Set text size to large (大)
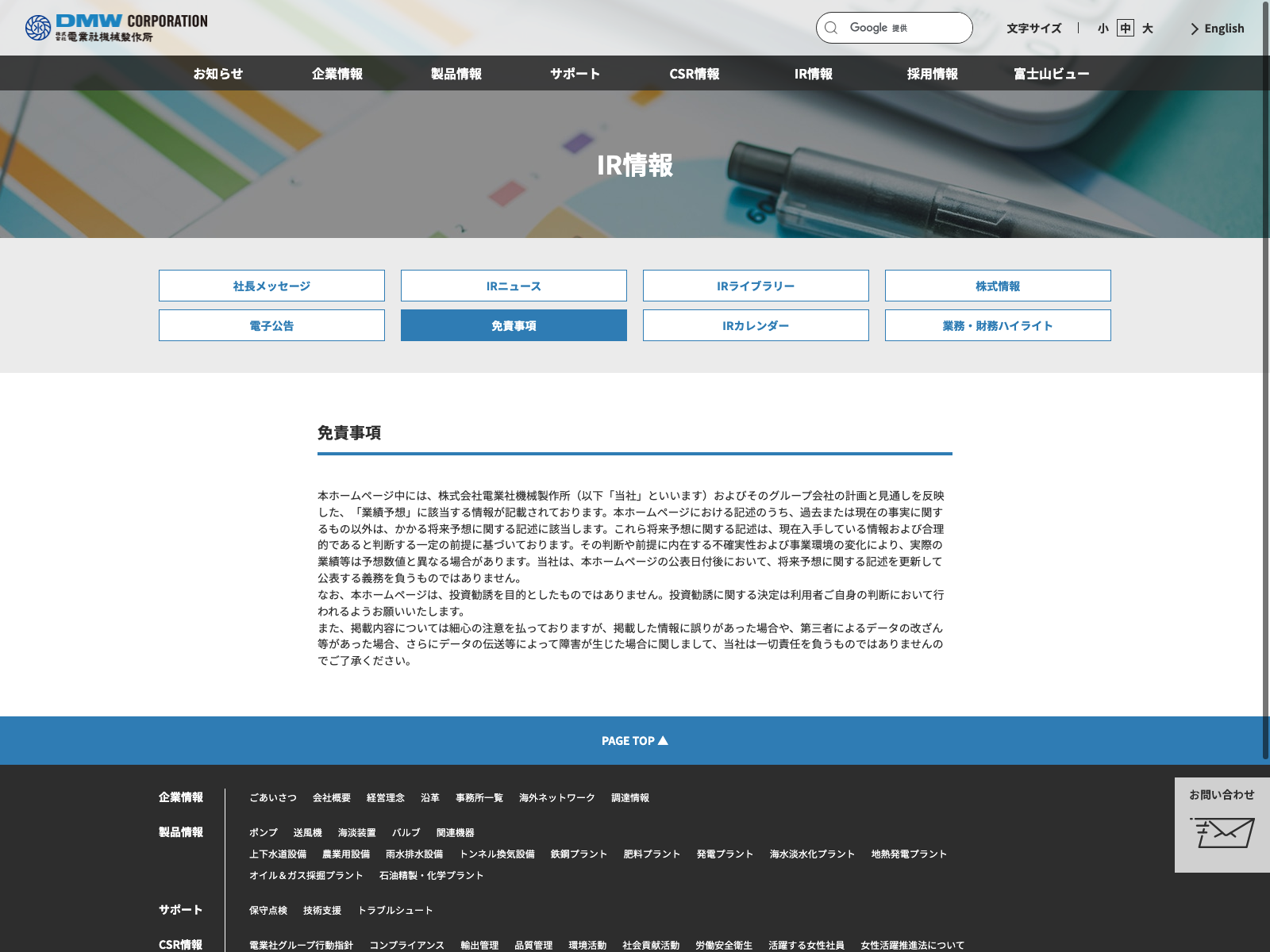The height and width of the screenshot is (952, 1270). coord(1147,29)
